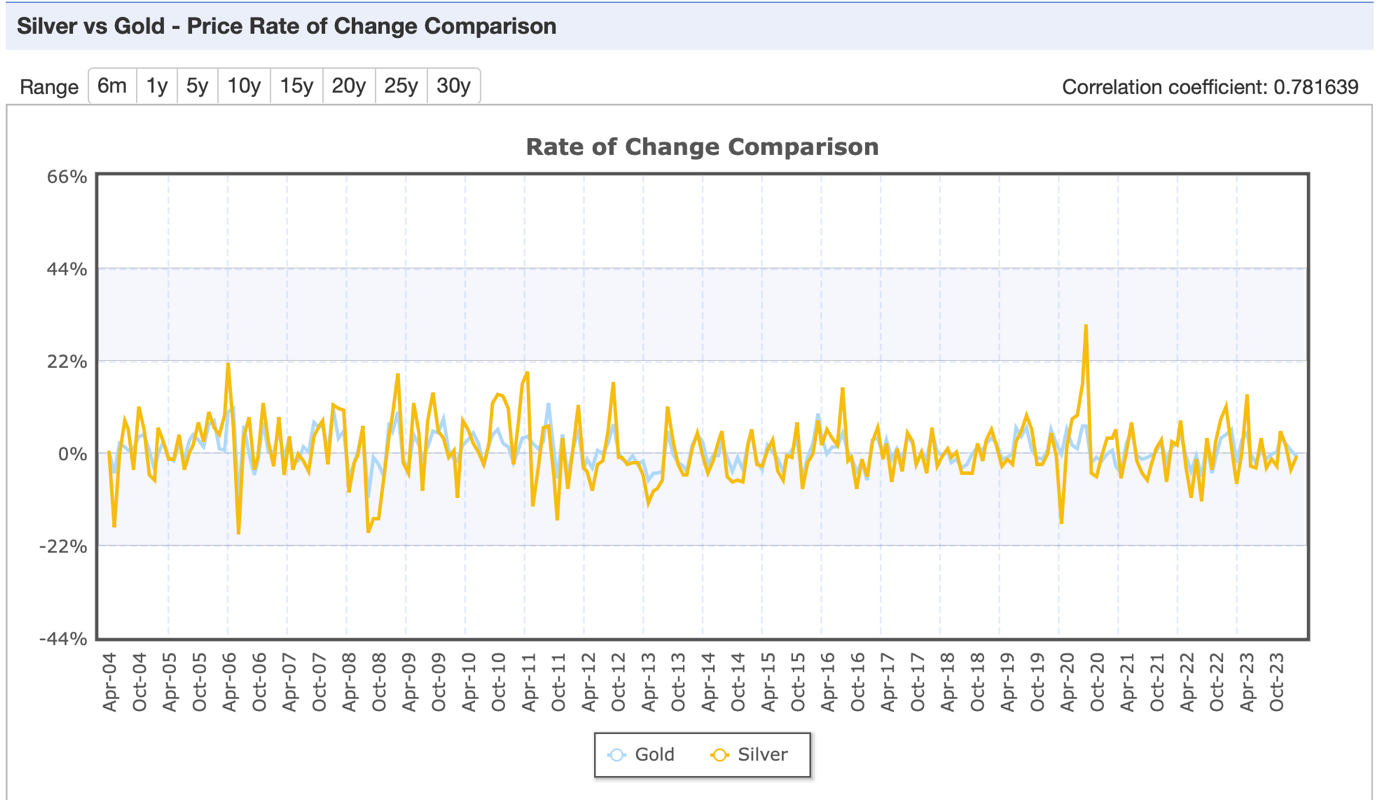This screenshot has height=800, width=1380.
Task: Switch the range to 1y
Action: pyautogui.click(x=157, y=86)
